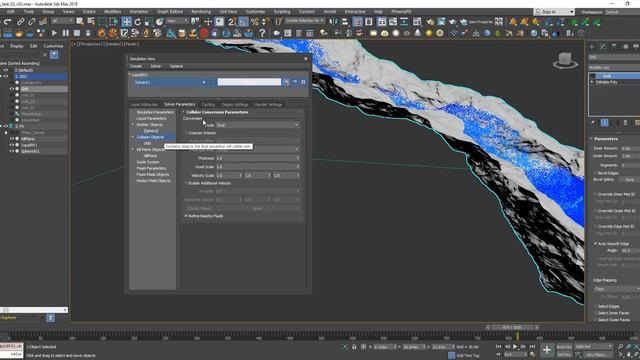Toggle the Coarsen Interior checkbox
Screen dimensions: 640x360
pos(186,133)
